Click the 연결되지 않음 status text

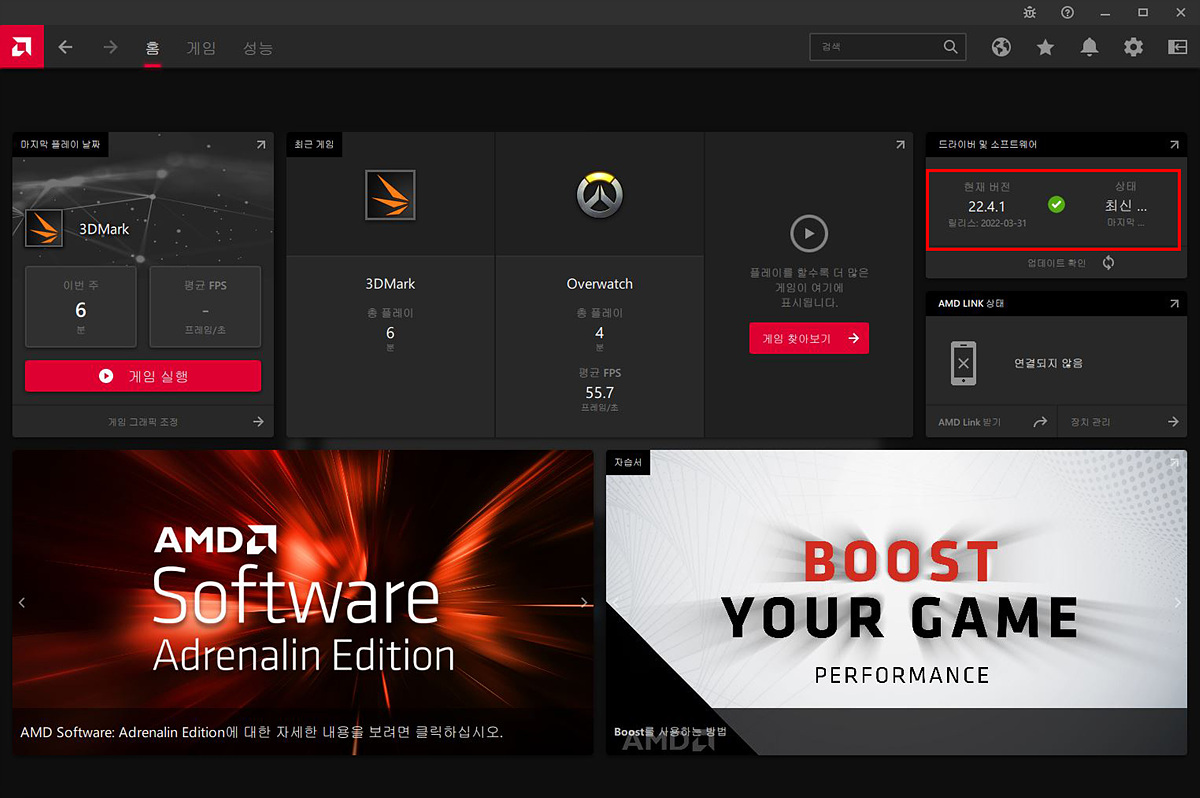click(1048, 363)
